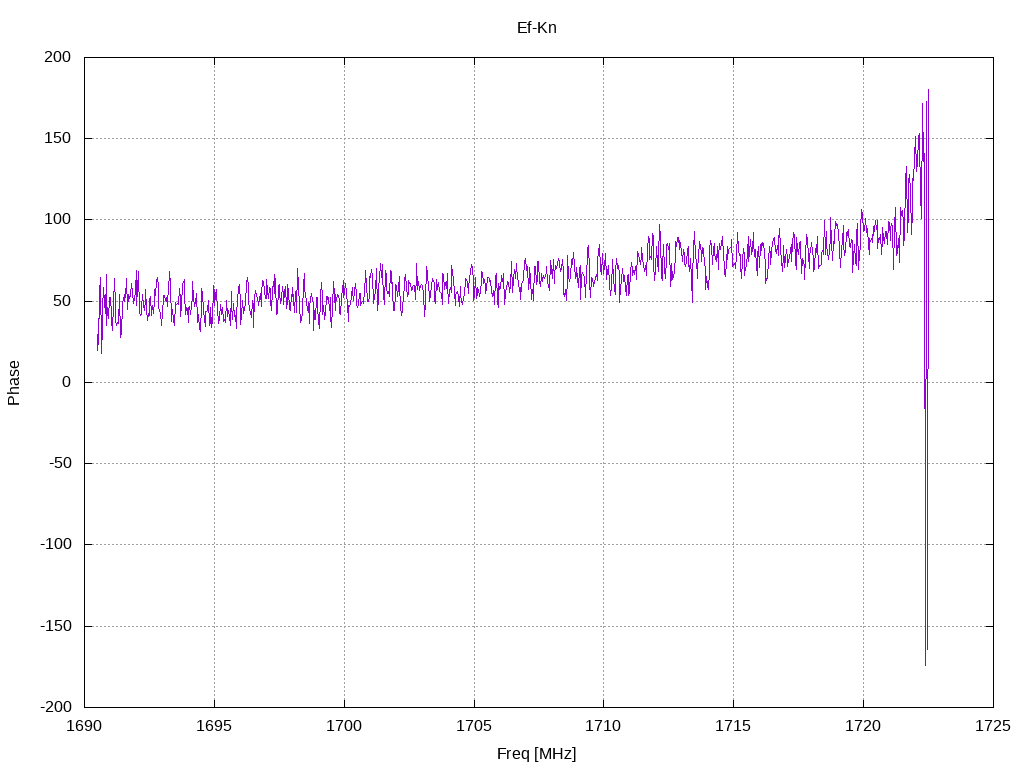Click the x-axis tick label 1690
The height and width of the screenshot is (768, 1024).
(x=84, y=726)
